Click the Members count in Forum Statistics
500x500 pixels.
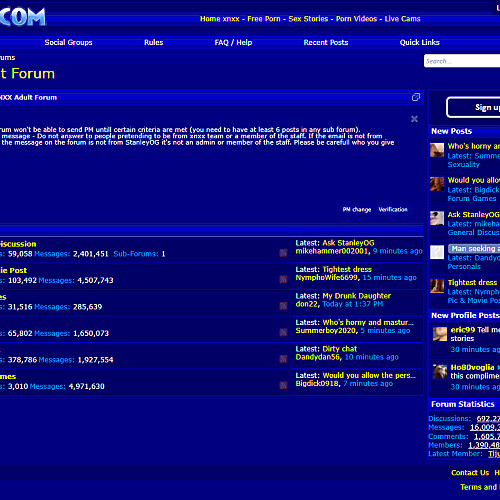tap(484, 445)
